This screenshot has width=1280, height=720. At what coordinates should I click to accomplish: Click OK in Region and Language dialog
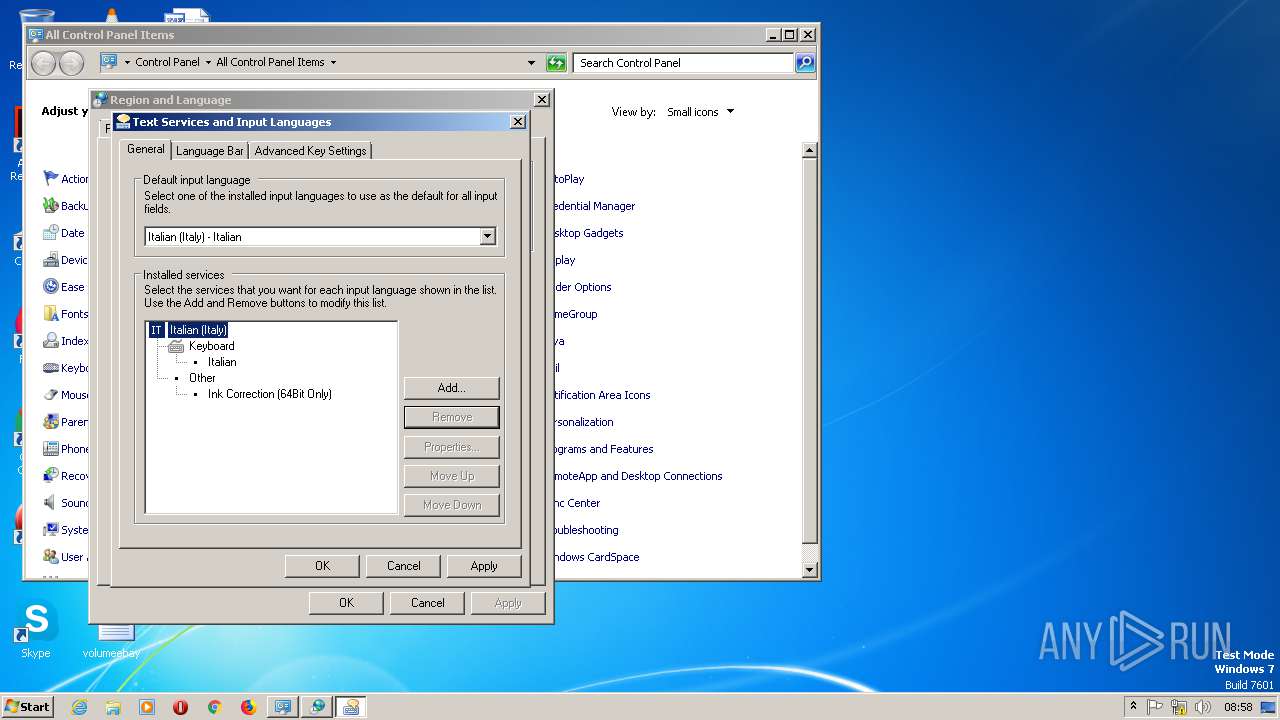pos(346,603)
